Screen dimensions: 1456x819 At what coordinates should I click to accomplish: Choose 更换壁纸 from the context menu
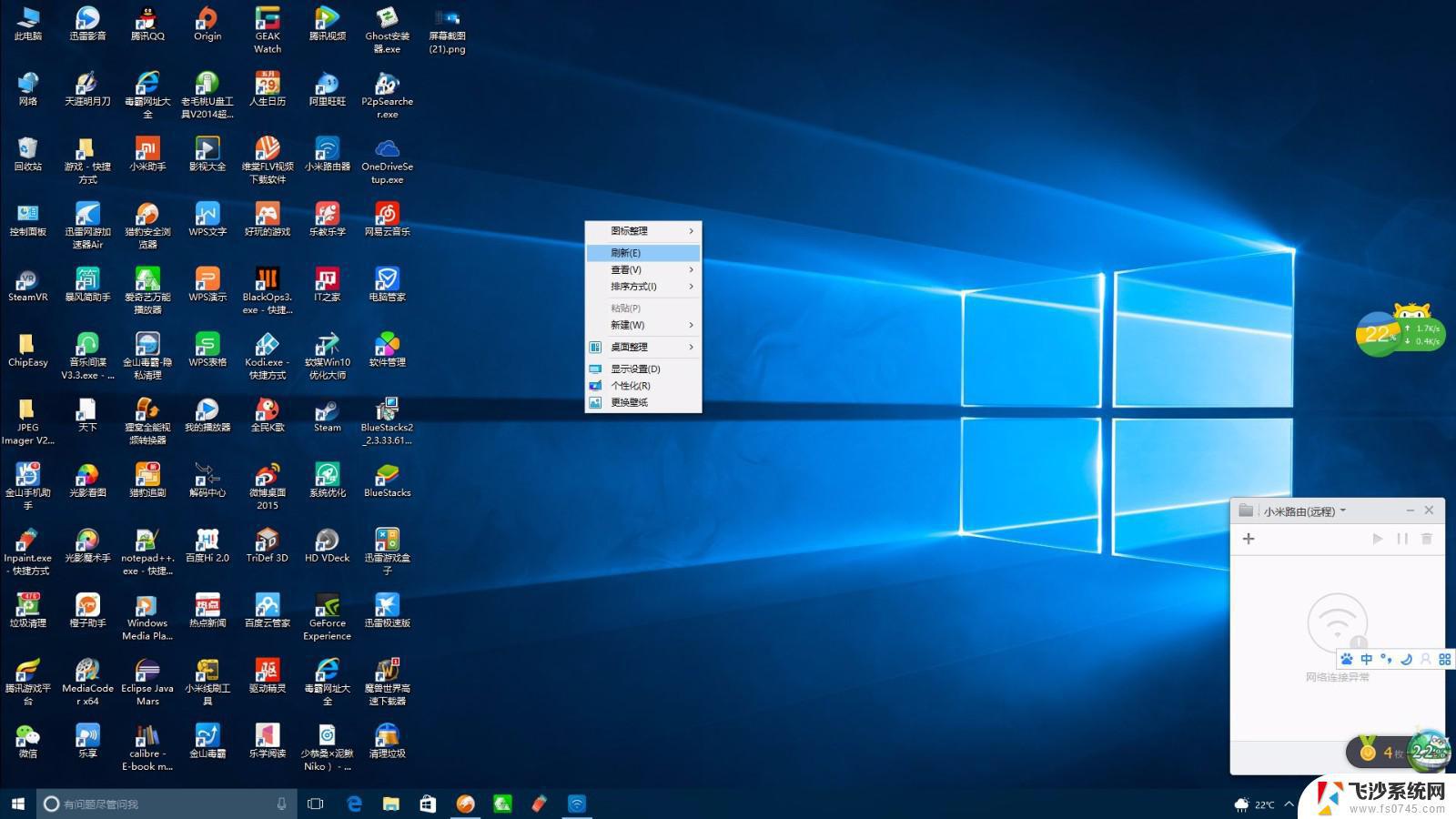click(x=643, y=402)
